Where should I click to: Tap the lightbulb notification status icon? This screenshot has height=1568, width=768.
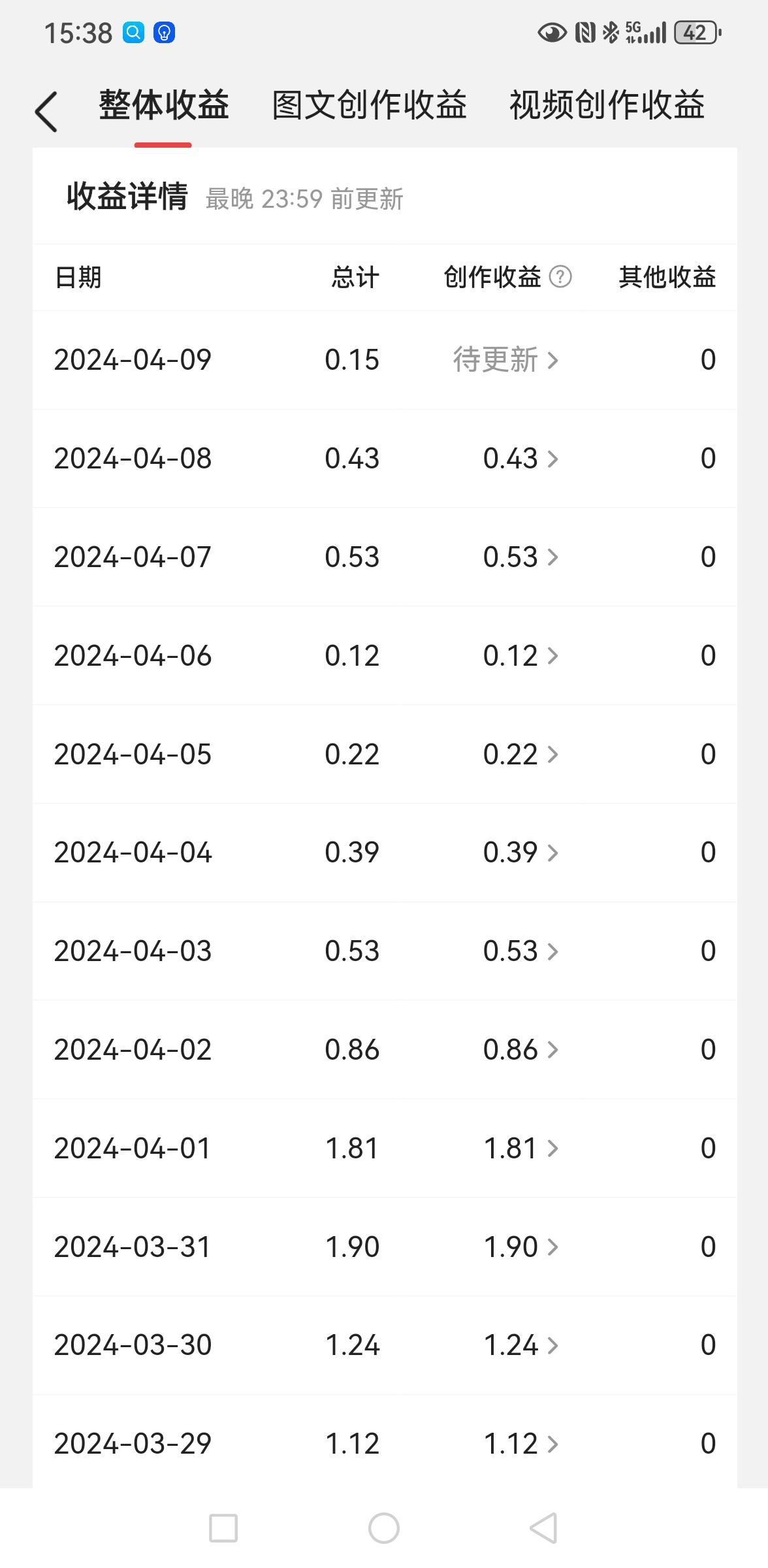164,33
